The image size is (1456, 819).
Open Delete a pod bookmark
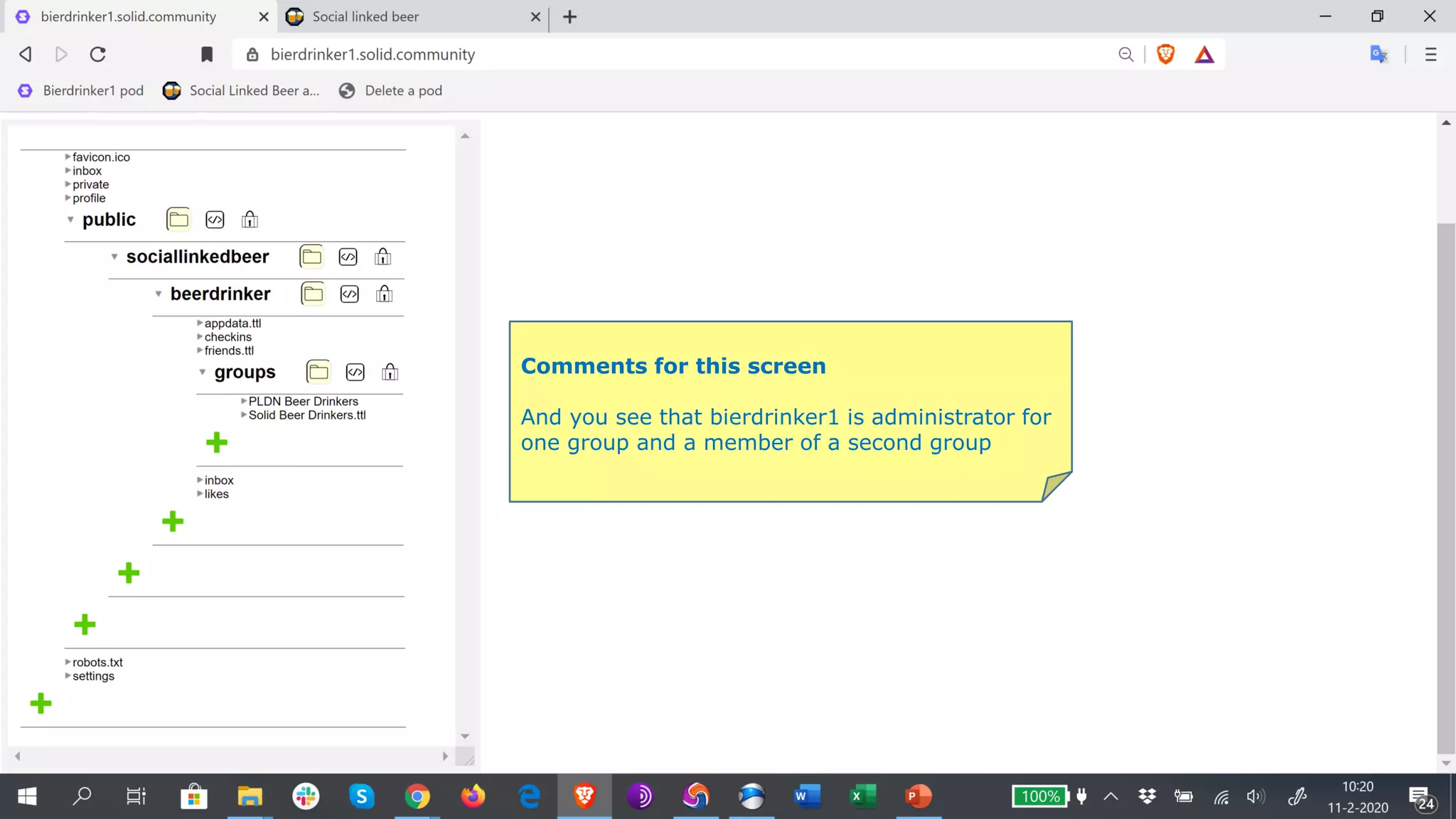[x=391, y=90]
